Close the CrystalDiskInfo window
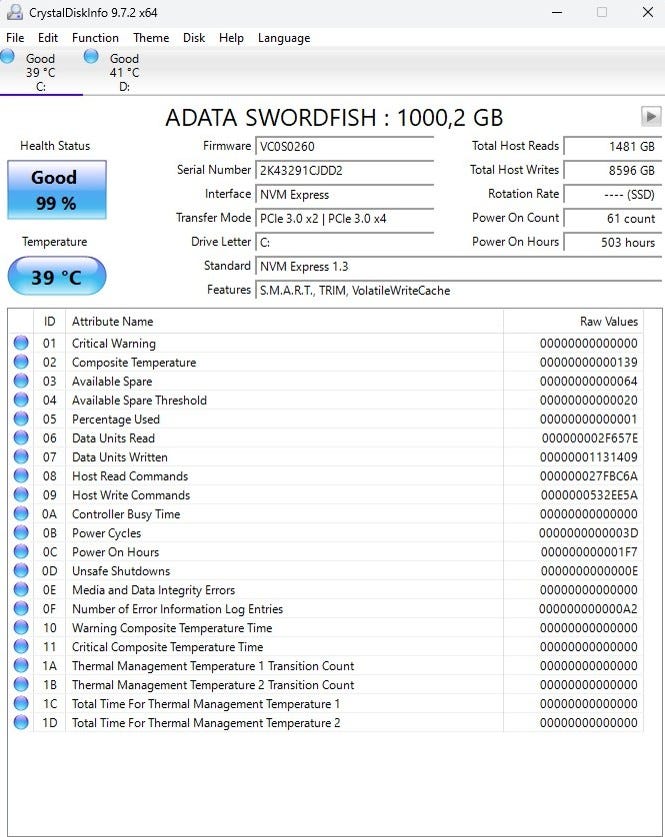 (x=647, y=12)
